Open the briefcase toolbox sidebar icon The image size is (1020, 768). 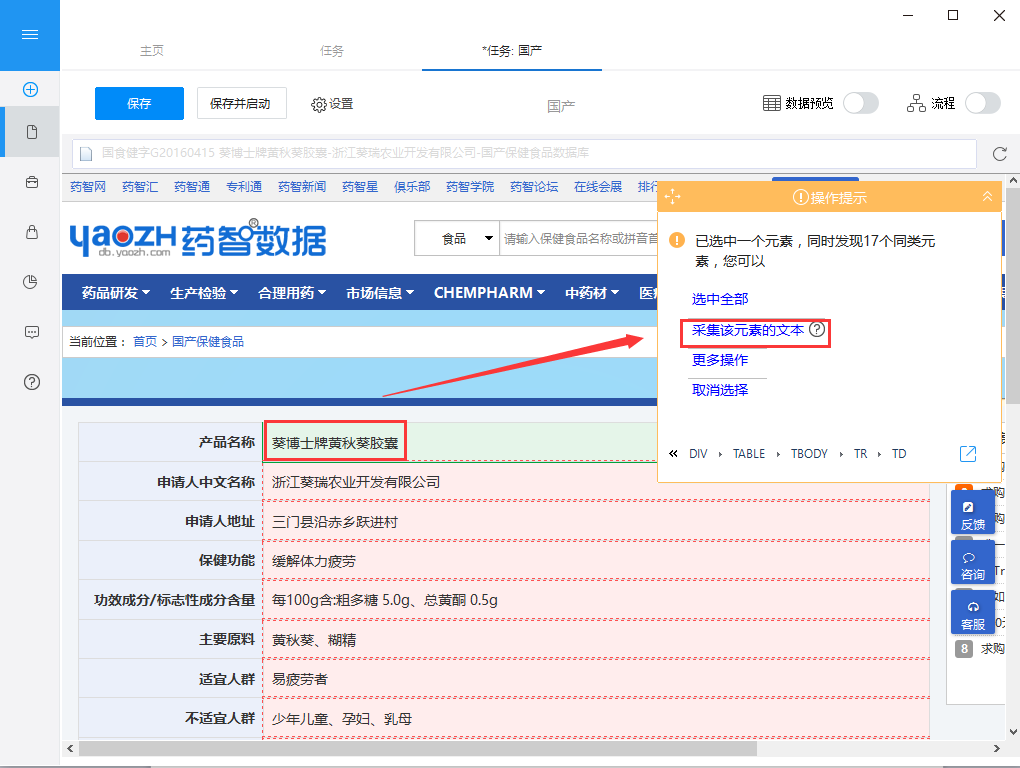31,182
